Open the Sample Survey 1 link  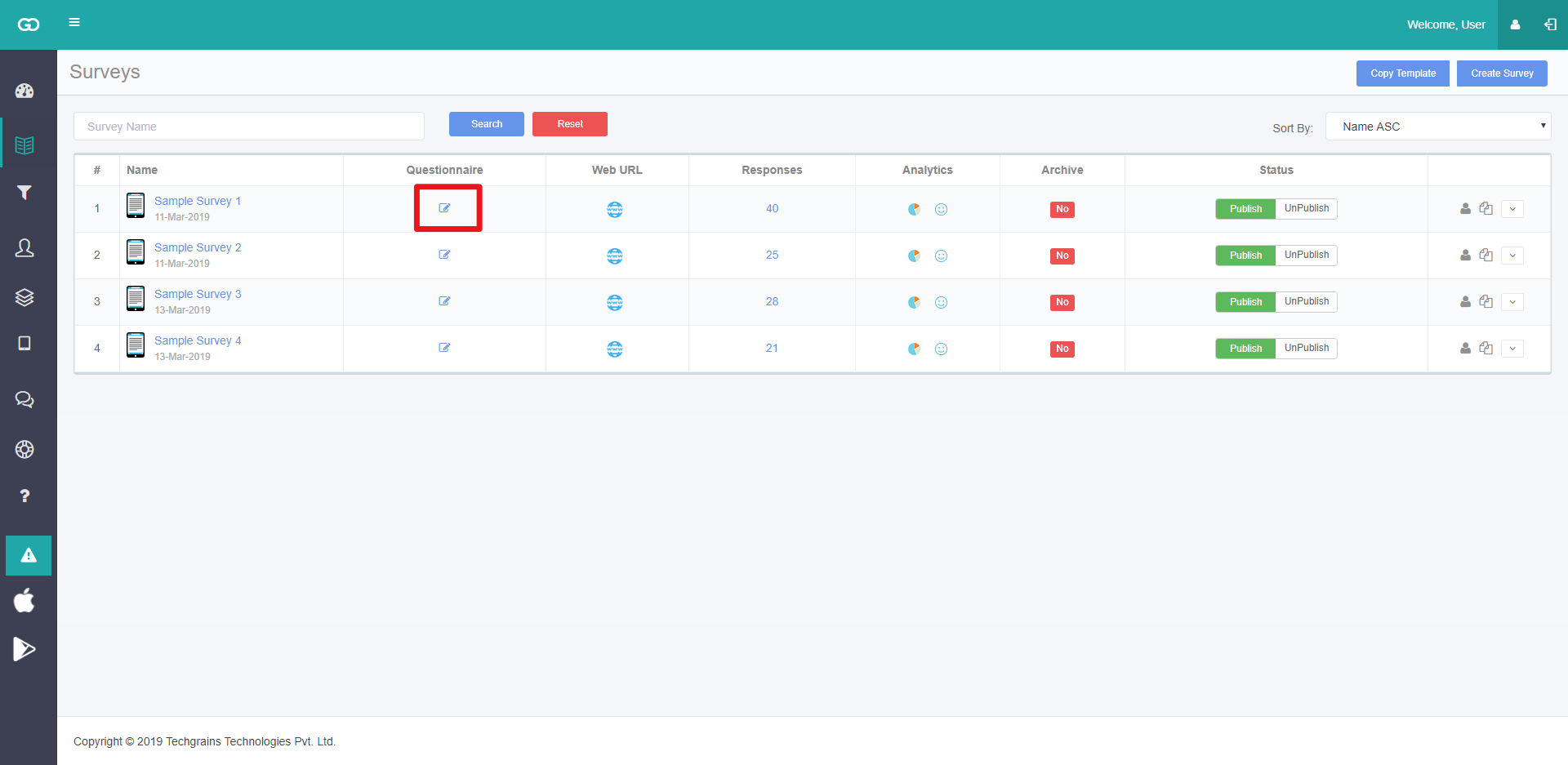coord(198,201)
